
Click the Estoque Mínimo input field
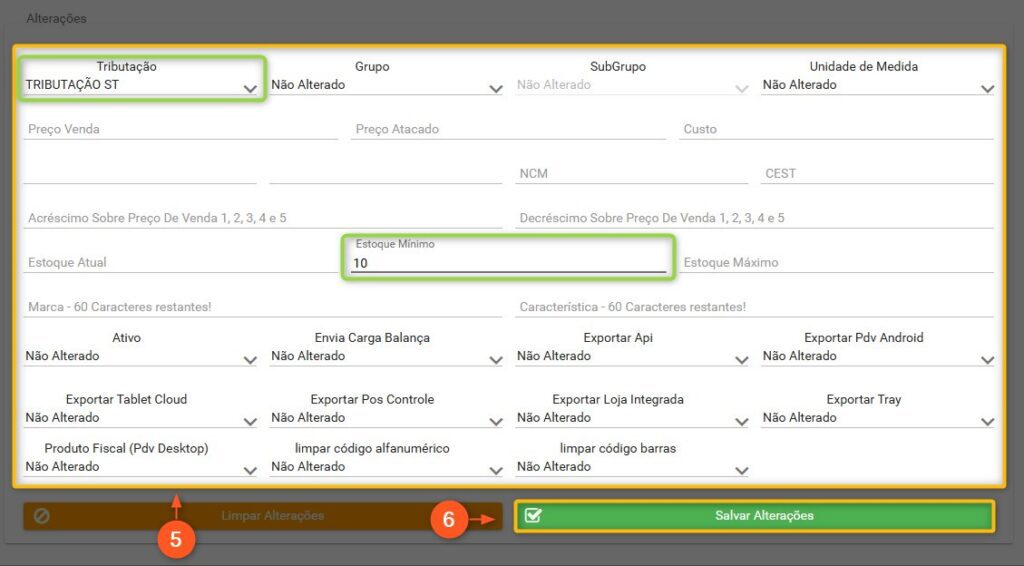508,263
